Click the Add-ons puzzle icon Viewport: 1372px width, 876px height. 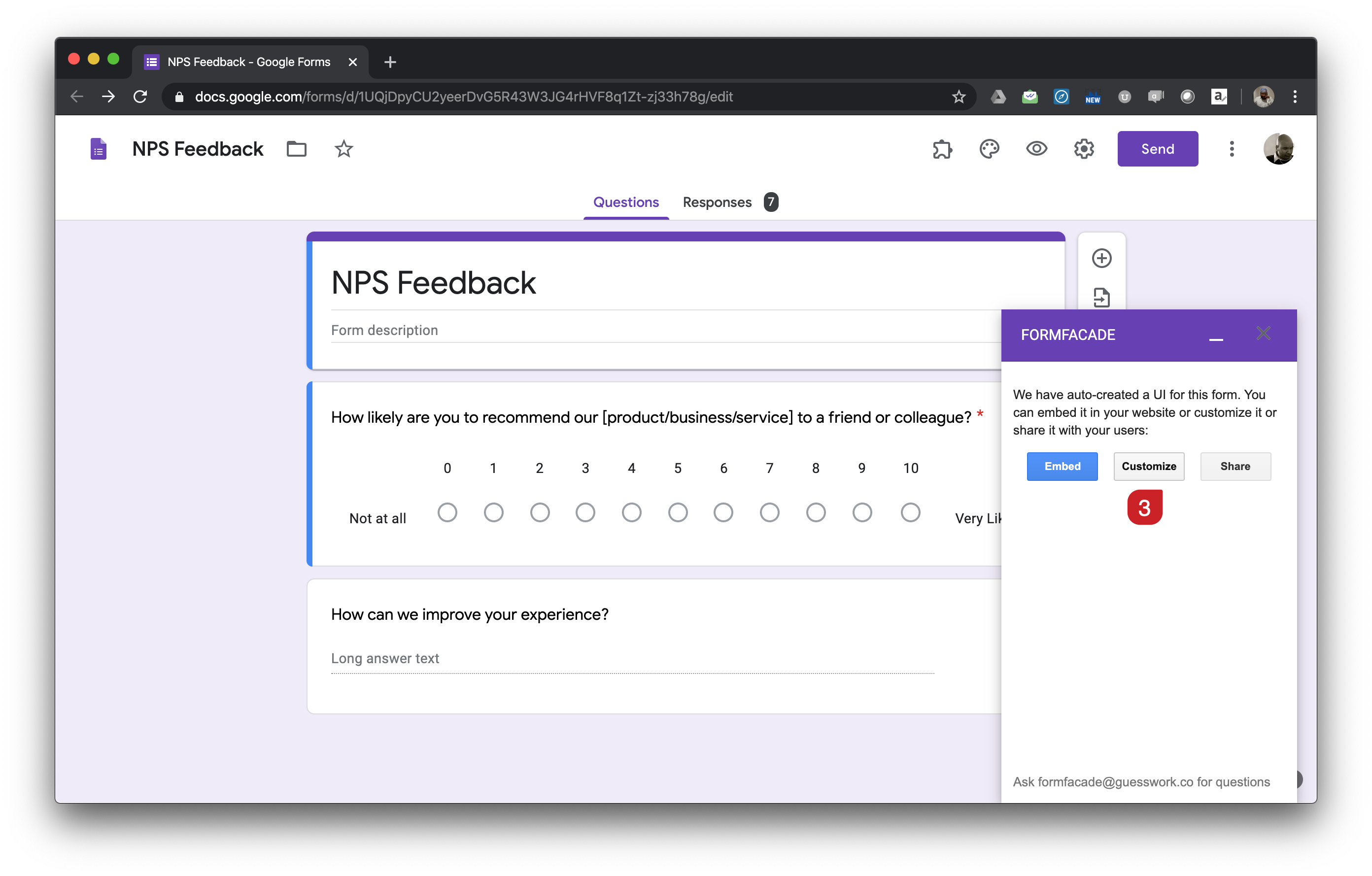(942, 149)
